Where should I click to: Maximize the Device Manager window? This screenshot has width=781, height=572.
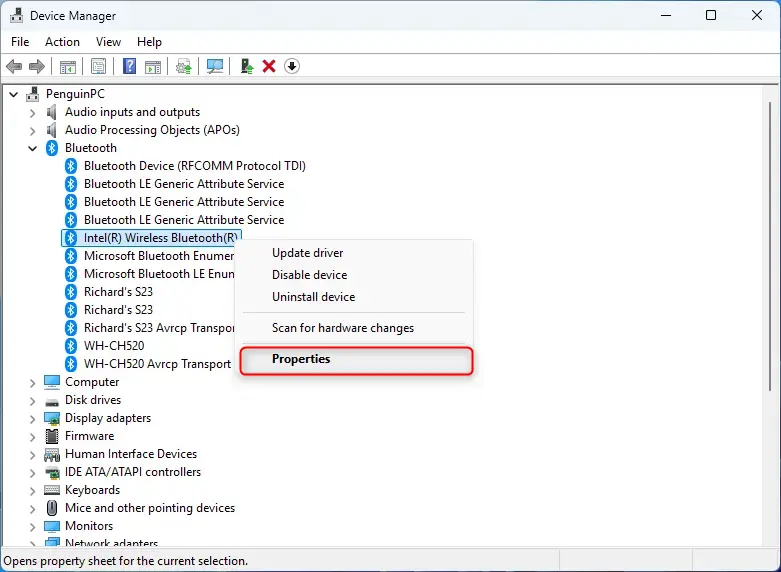(711, 15)
